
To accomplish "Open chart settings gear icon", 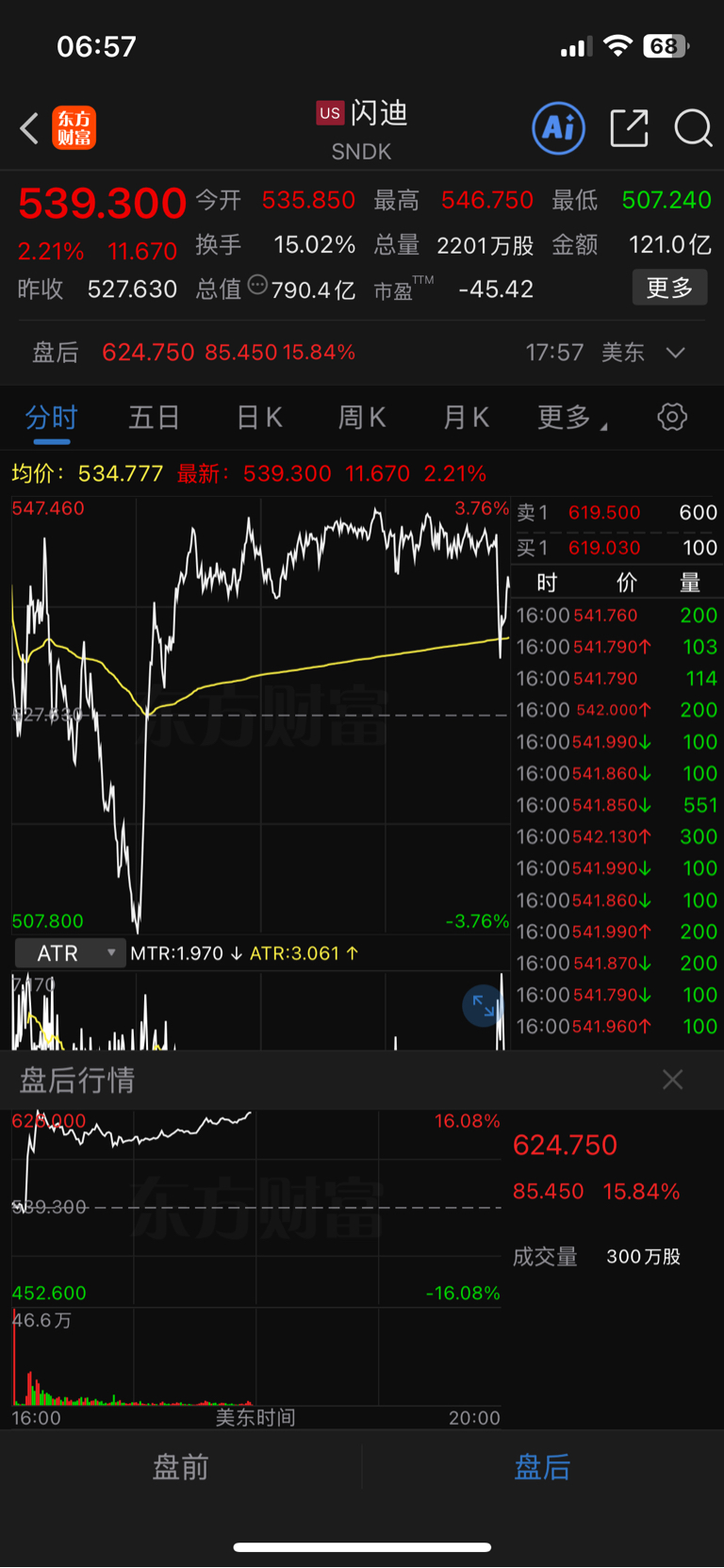I will pyautogui.click(x=672, y=417).
